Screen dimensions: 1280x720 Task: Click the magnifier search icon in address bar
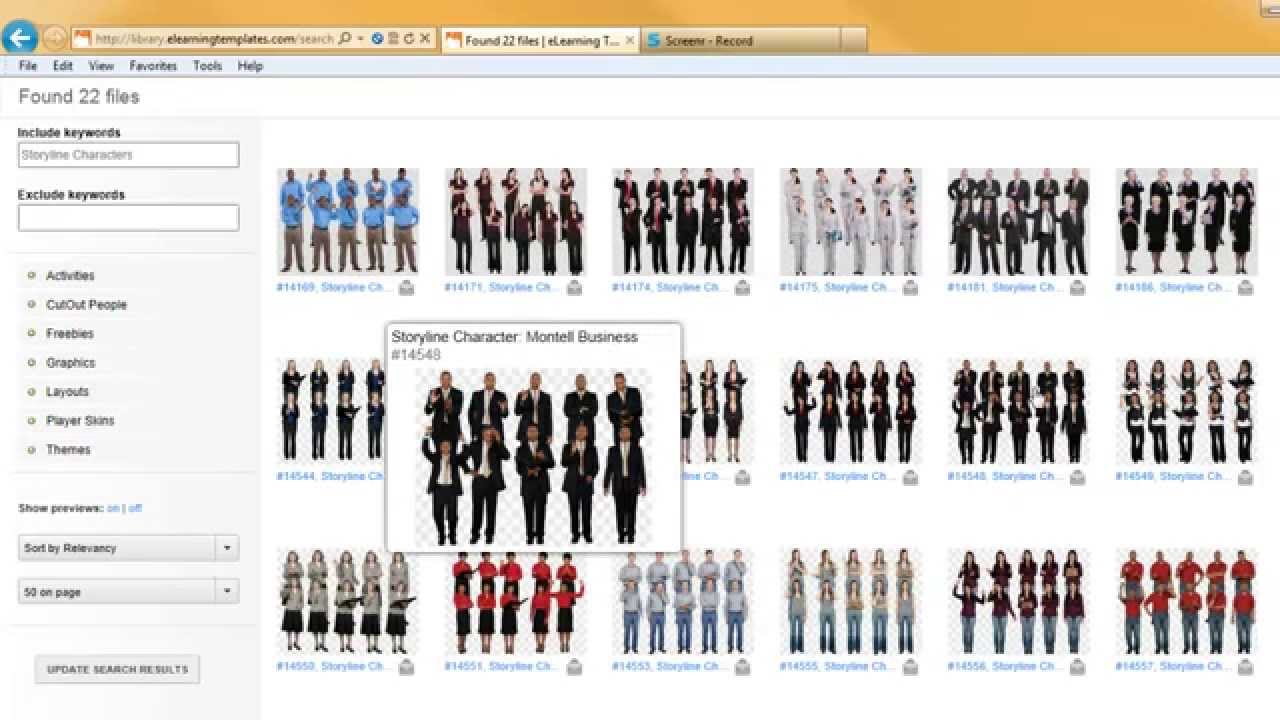345,39
